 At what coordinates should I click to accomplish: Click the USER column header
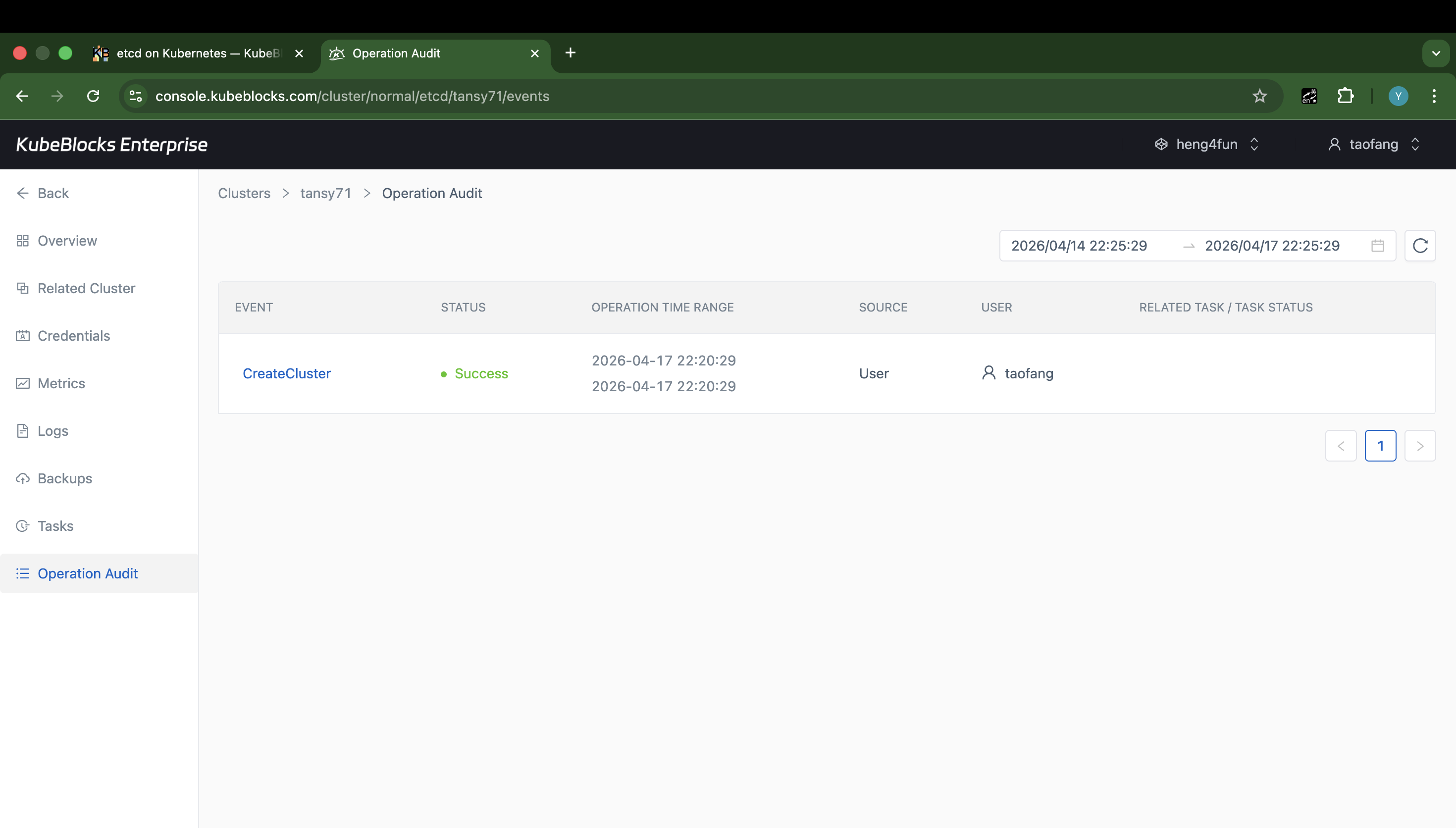pos(996,308)
